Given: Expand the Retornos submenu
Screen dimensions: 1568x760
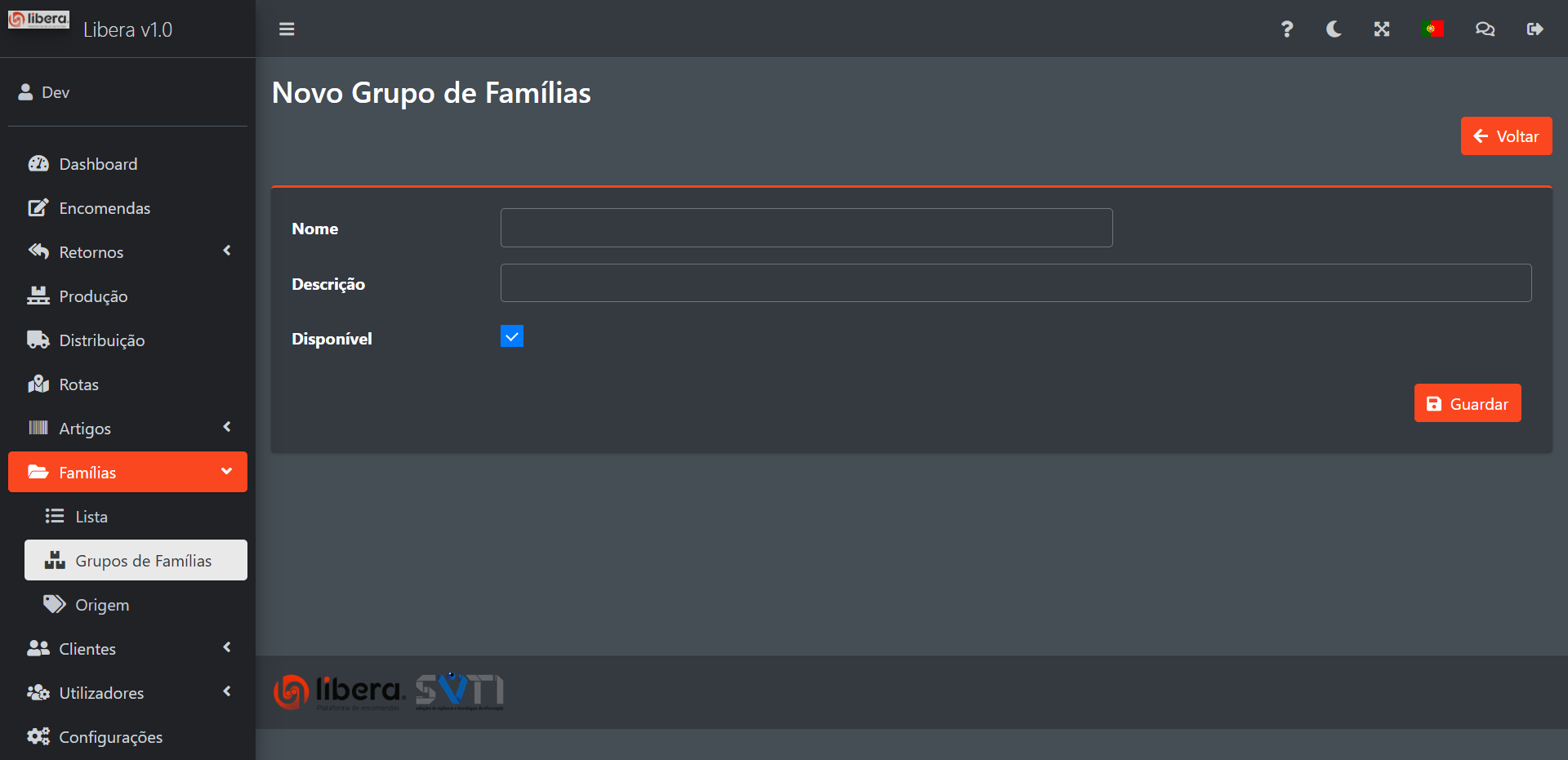Looking at the screenshot, I should [x=127, y=252].
